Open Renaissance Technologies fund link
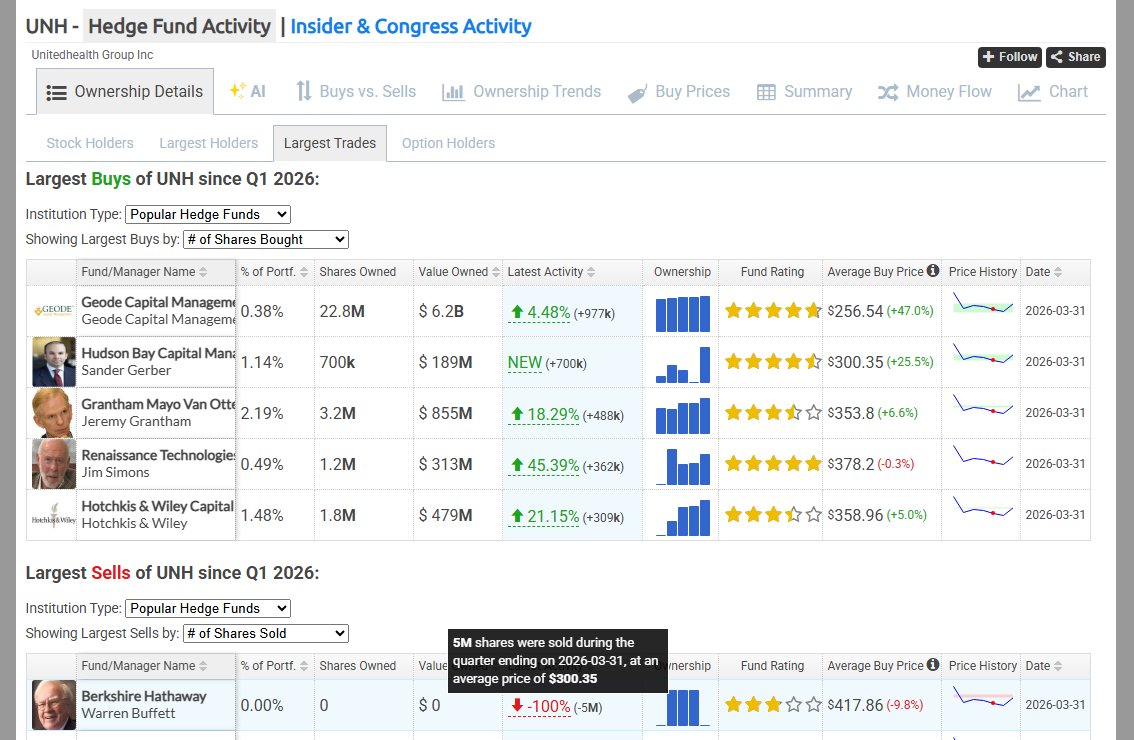The height and width of the screenshot is (740, 1134). pyautogui.click(x=158, y=456)
